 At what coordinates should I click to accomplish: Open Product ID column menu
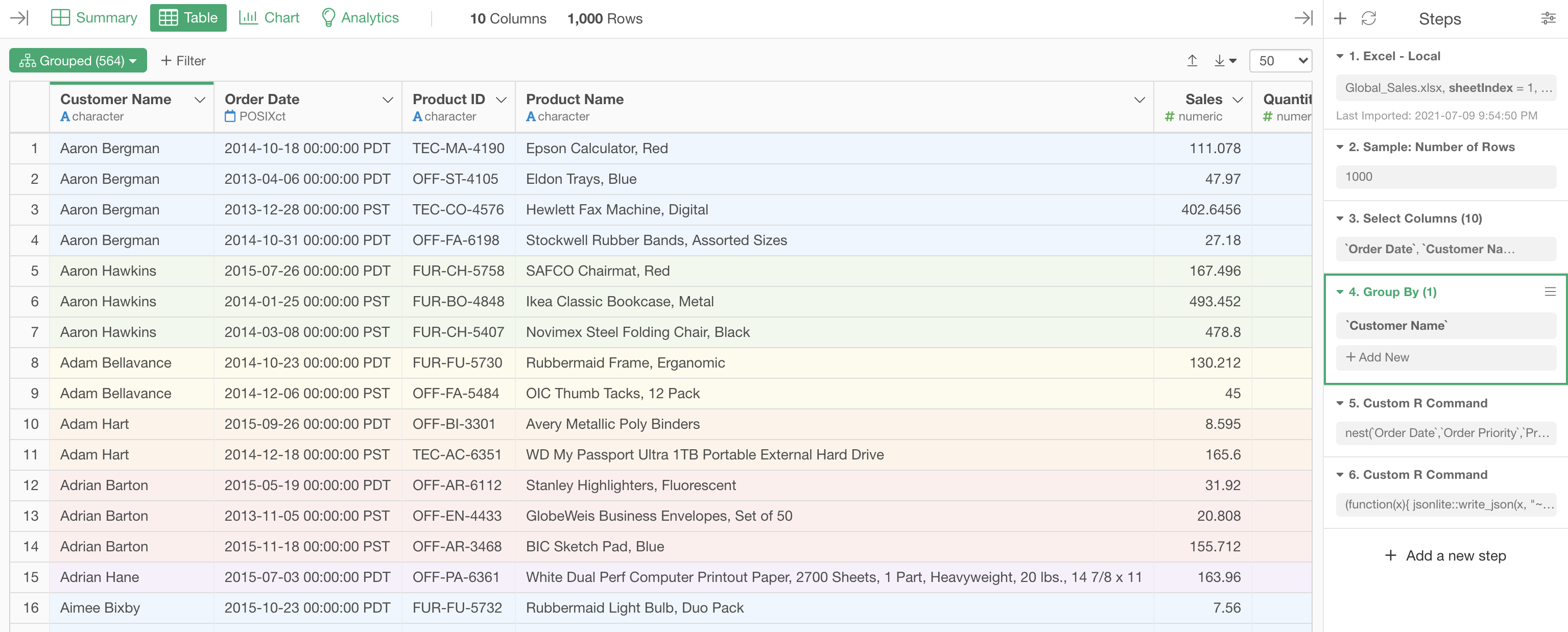(502, 100)
